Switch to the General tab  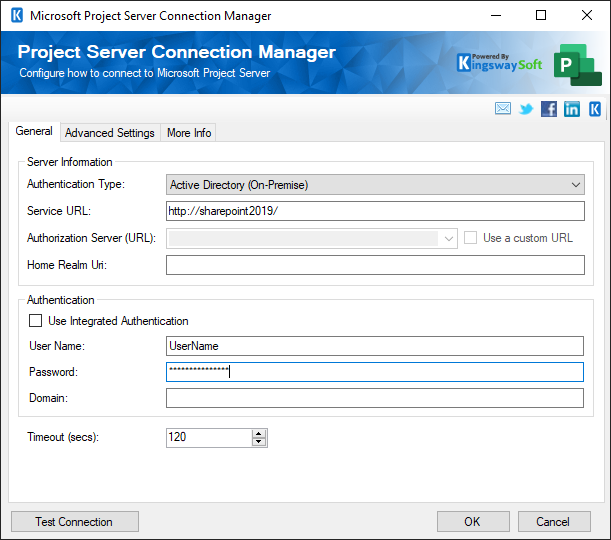click(x=34, y=131)
